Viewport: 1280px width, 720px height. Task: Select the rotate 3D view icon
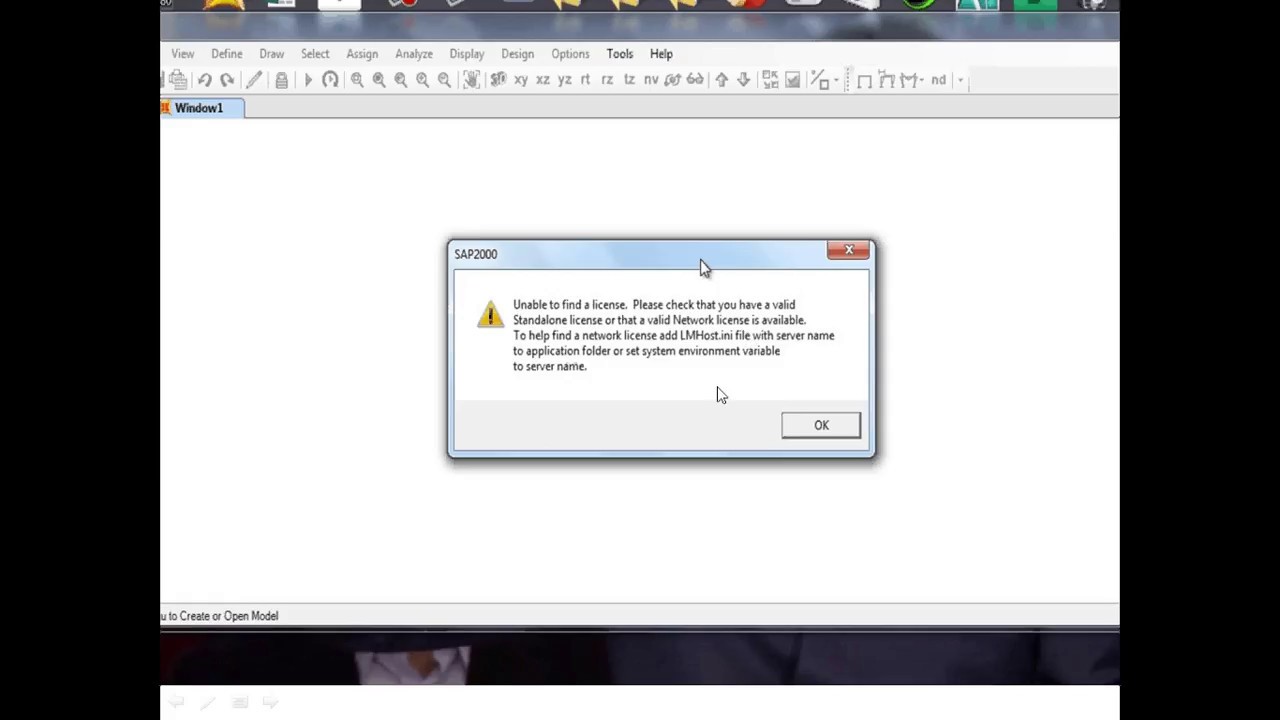coord(672,80)
